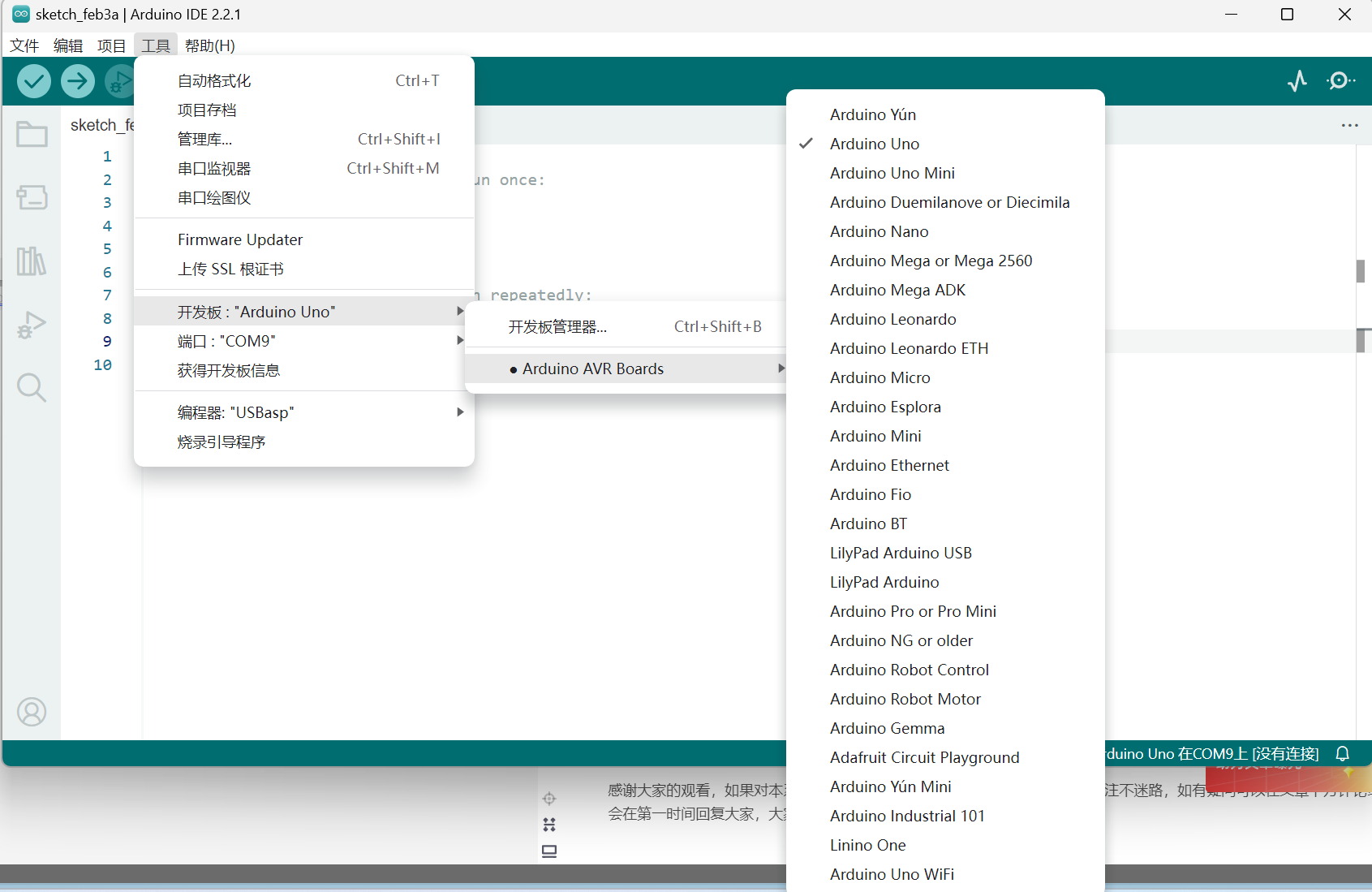This screenshot has height=892, width=1372.
Task: Select Arduino Mega ADK board
Action: [x=945, y=290]
